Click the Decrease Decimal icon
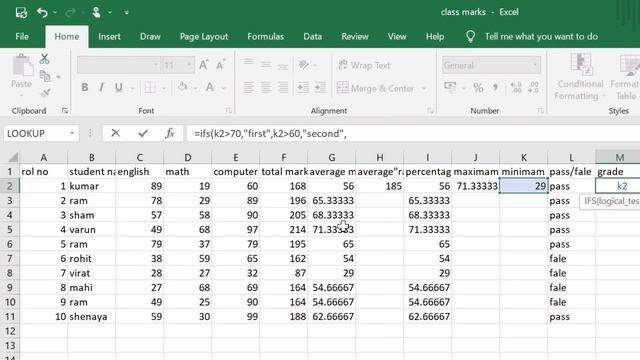 click(x=533, y=87)
